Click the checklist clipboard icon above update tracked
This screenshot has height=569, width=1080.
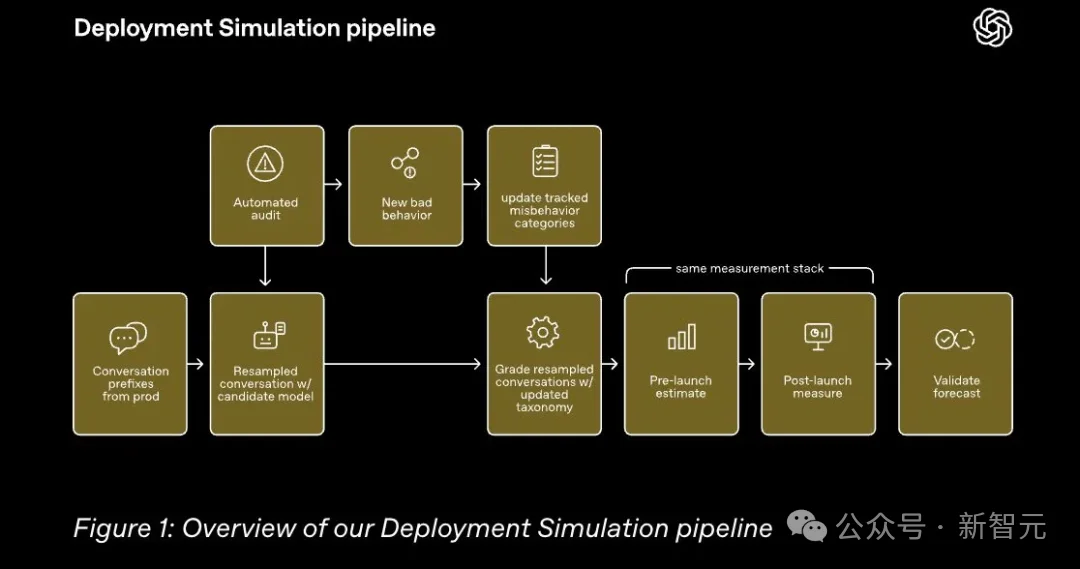[x=545, y=161]
